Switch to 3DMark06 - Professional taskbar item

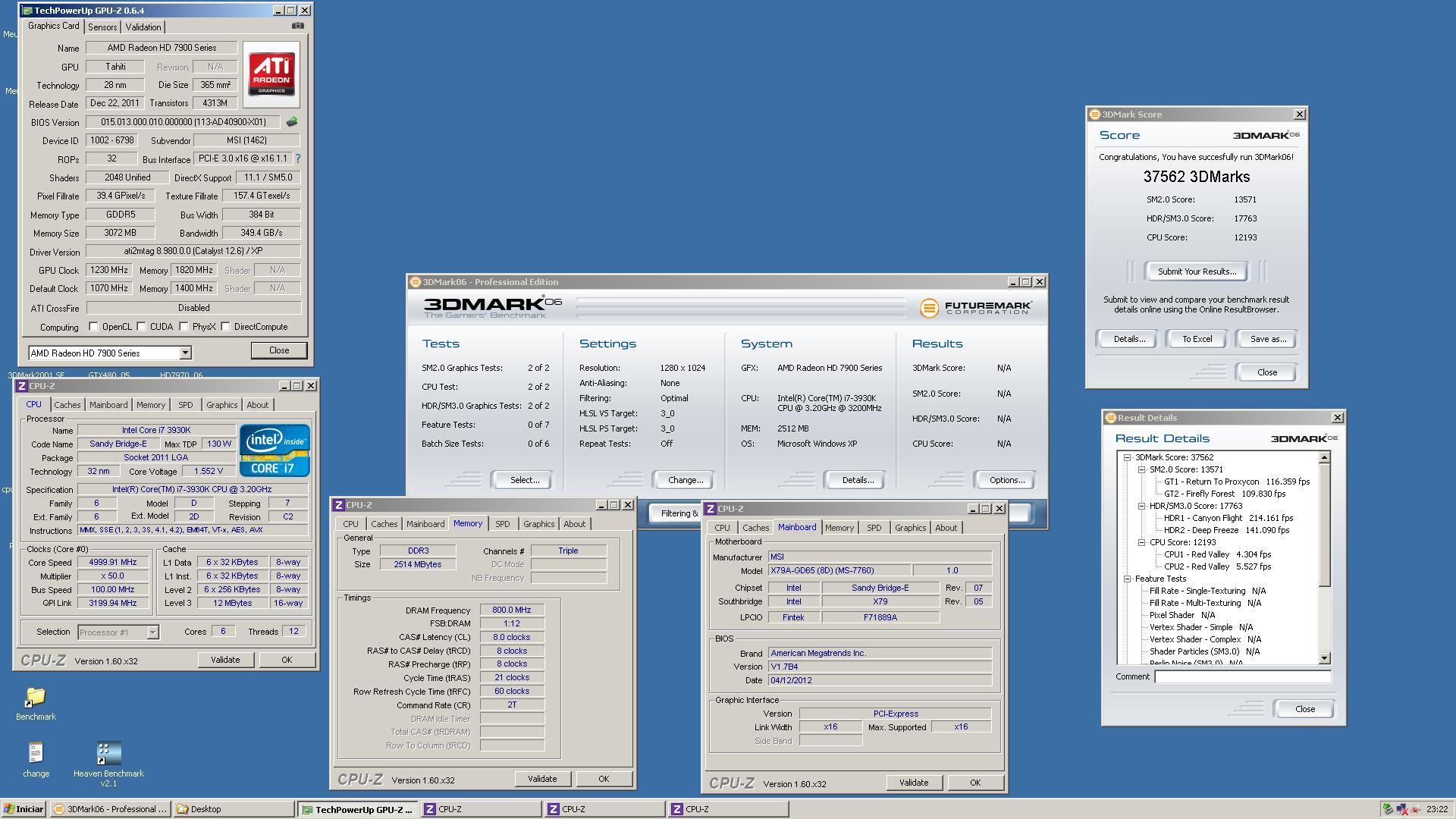coord(111,809)
